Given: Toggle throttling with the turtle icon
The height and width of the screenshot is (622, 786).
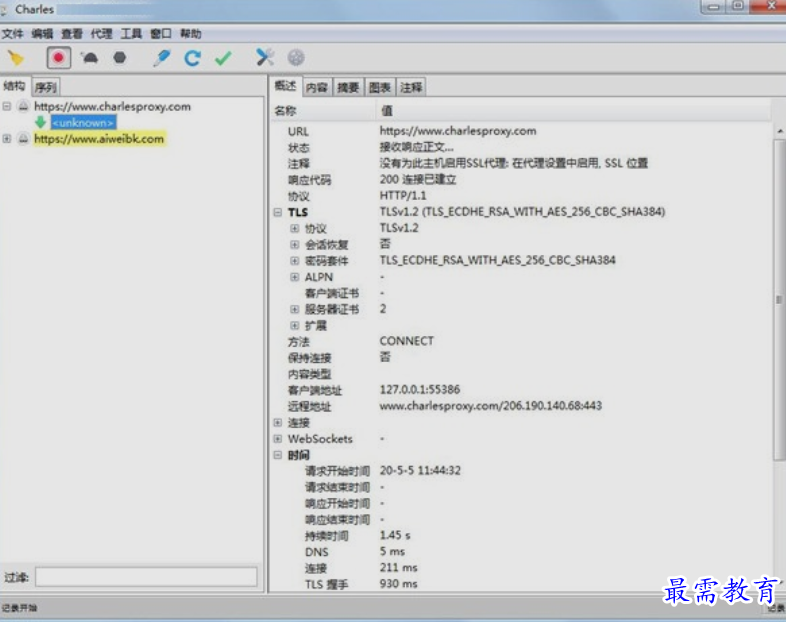Looking at the screenshot, I should point(90,58).
